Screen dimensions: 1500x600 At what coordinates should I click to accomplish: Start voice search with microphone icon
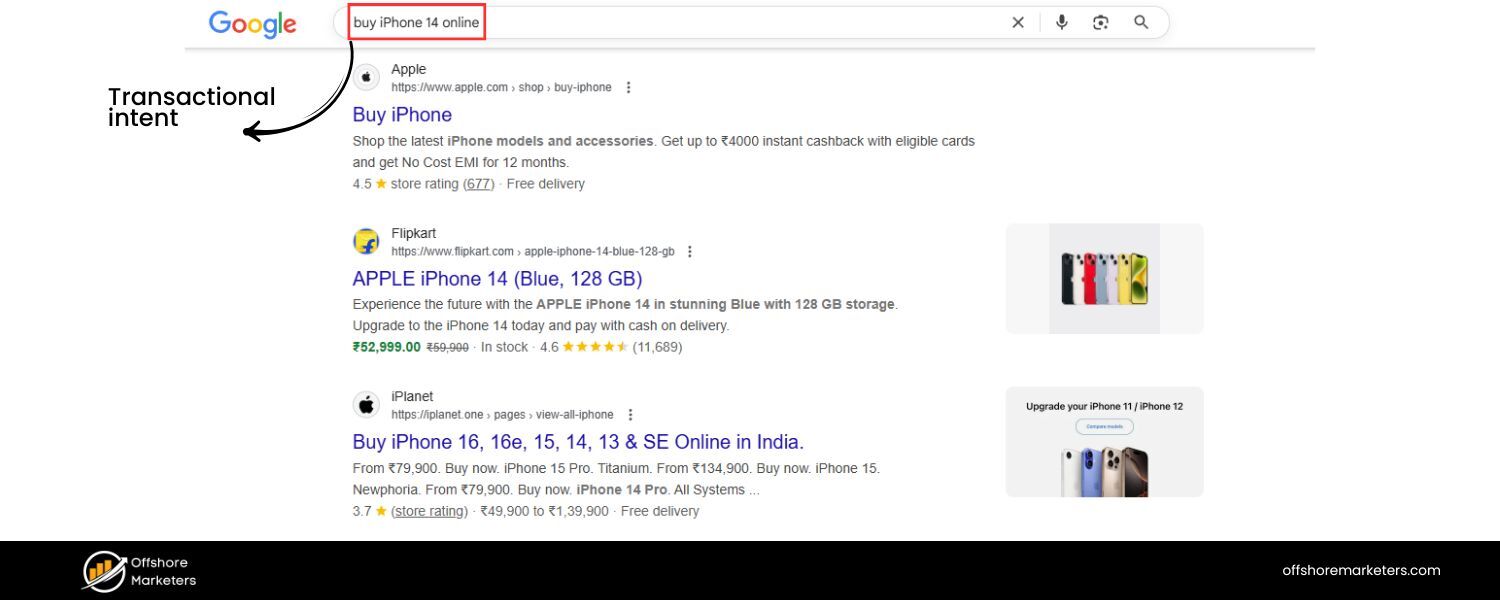[x=1061, y=22]
